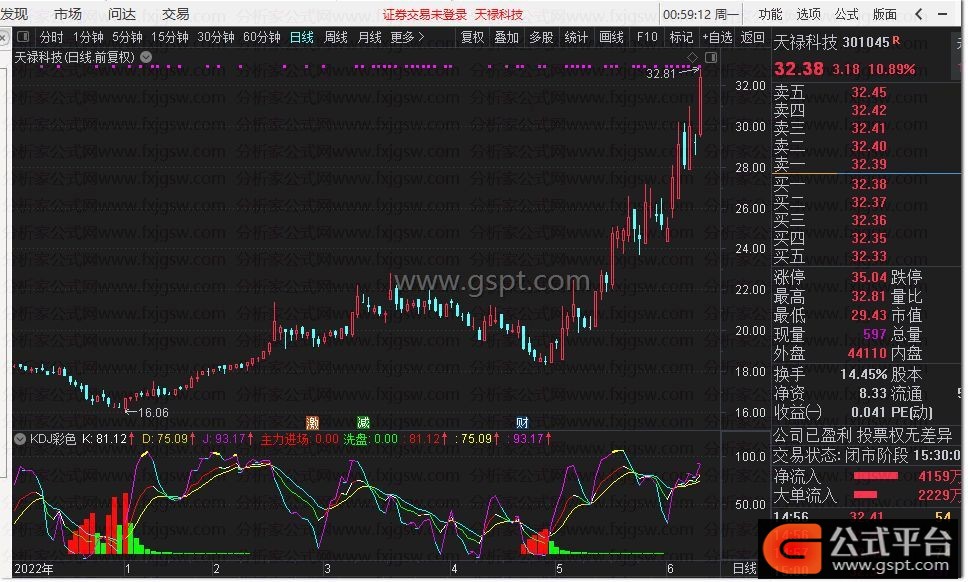Click the back arrow icon in title bar
This screenshot has width=968, height=582.
[919, 14]
